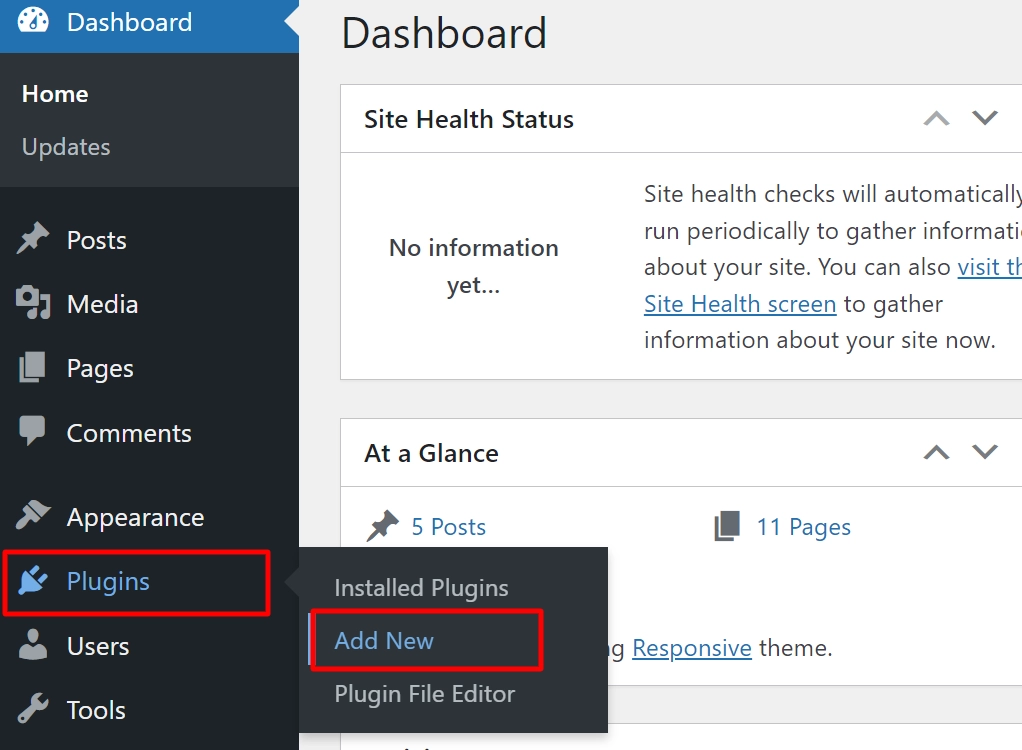Click the 11 Pages link
Image resolution: width=1022 pixels, height=750 pixels.
click(803, 526)
